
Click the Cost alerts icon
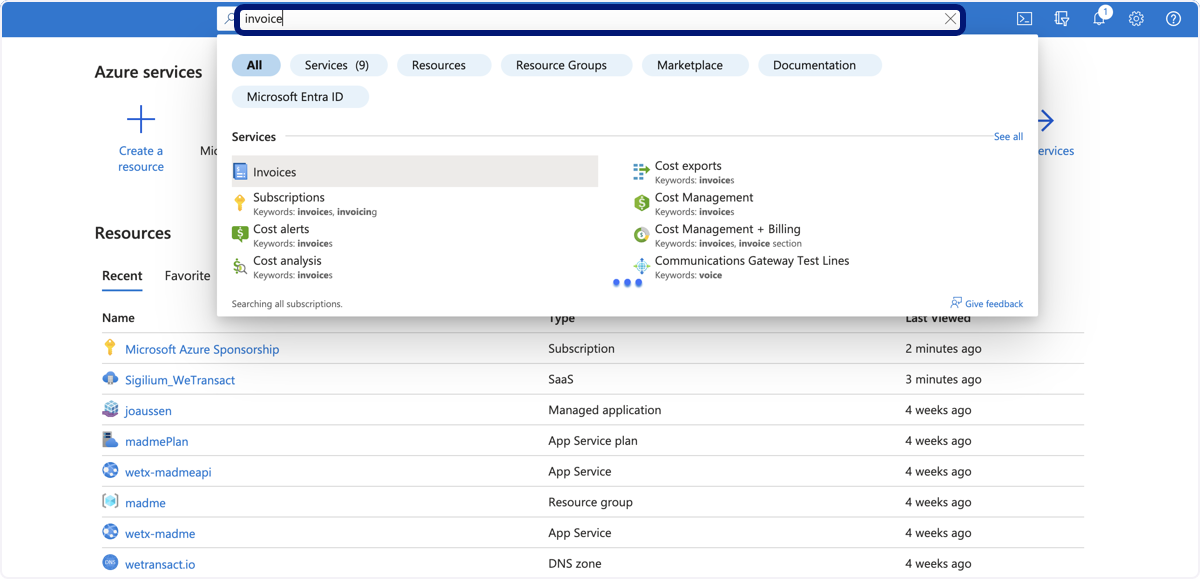click(x=240, y=234)
